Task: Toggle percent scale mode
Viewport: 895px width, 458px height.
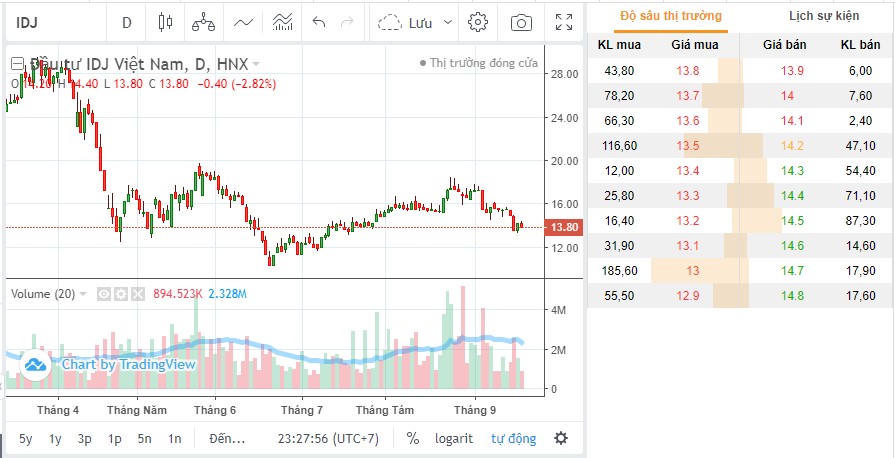Action: pyautogui.click(x=413, y=438)
